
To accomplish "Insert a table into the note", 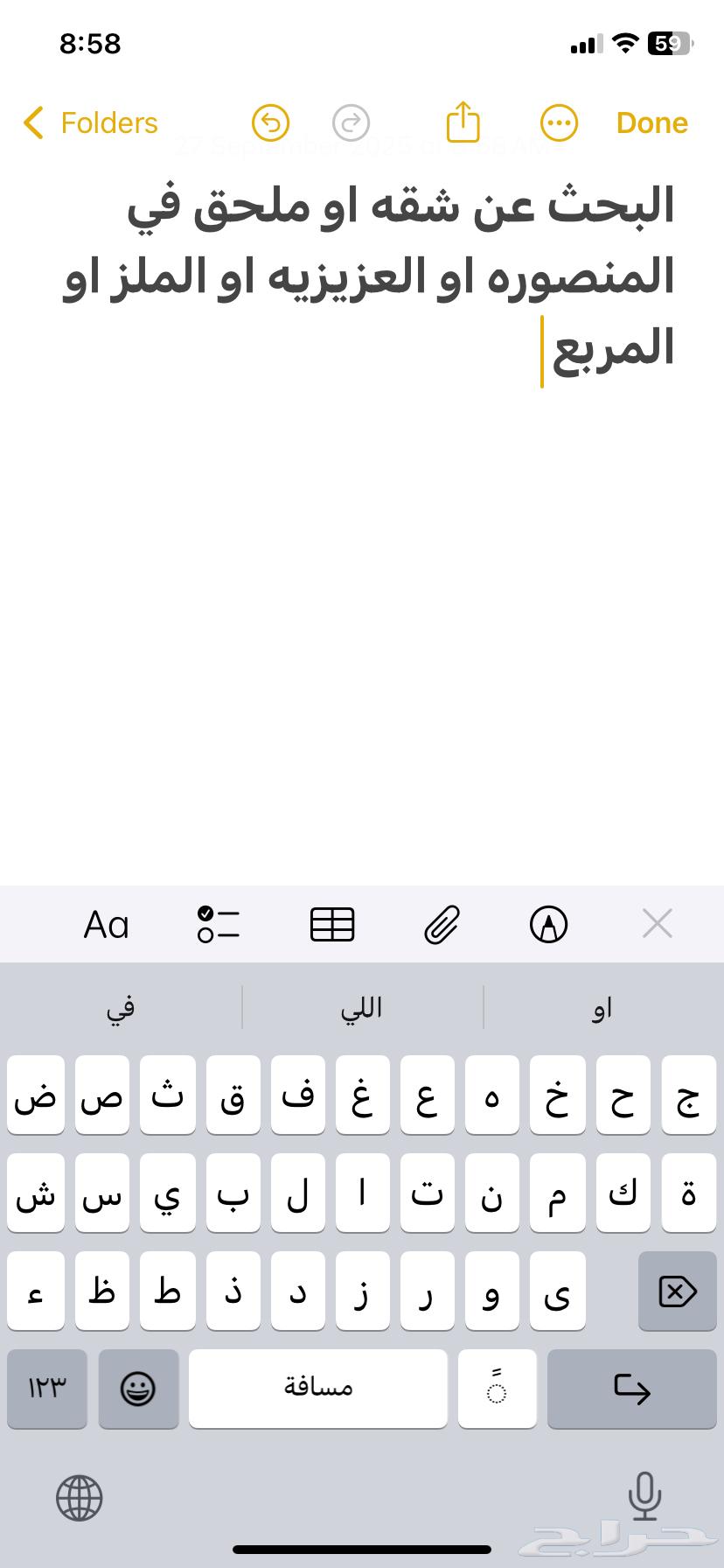I will (x=332, y=925).
